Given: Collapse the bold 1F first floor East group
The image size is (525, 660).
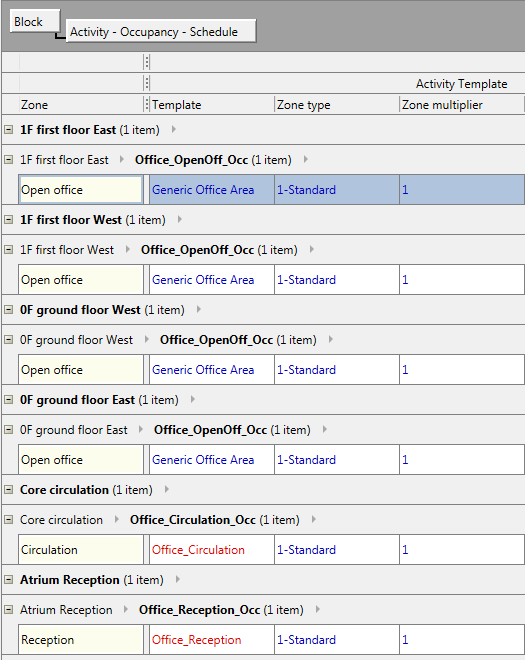Looking at the screenshot, I should point(8,130).
